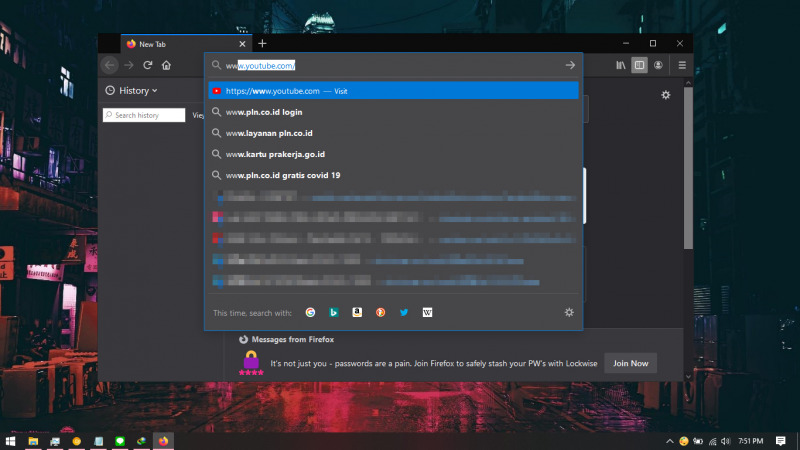Visit https://www.youtube.com suggestion

point(393,91)
